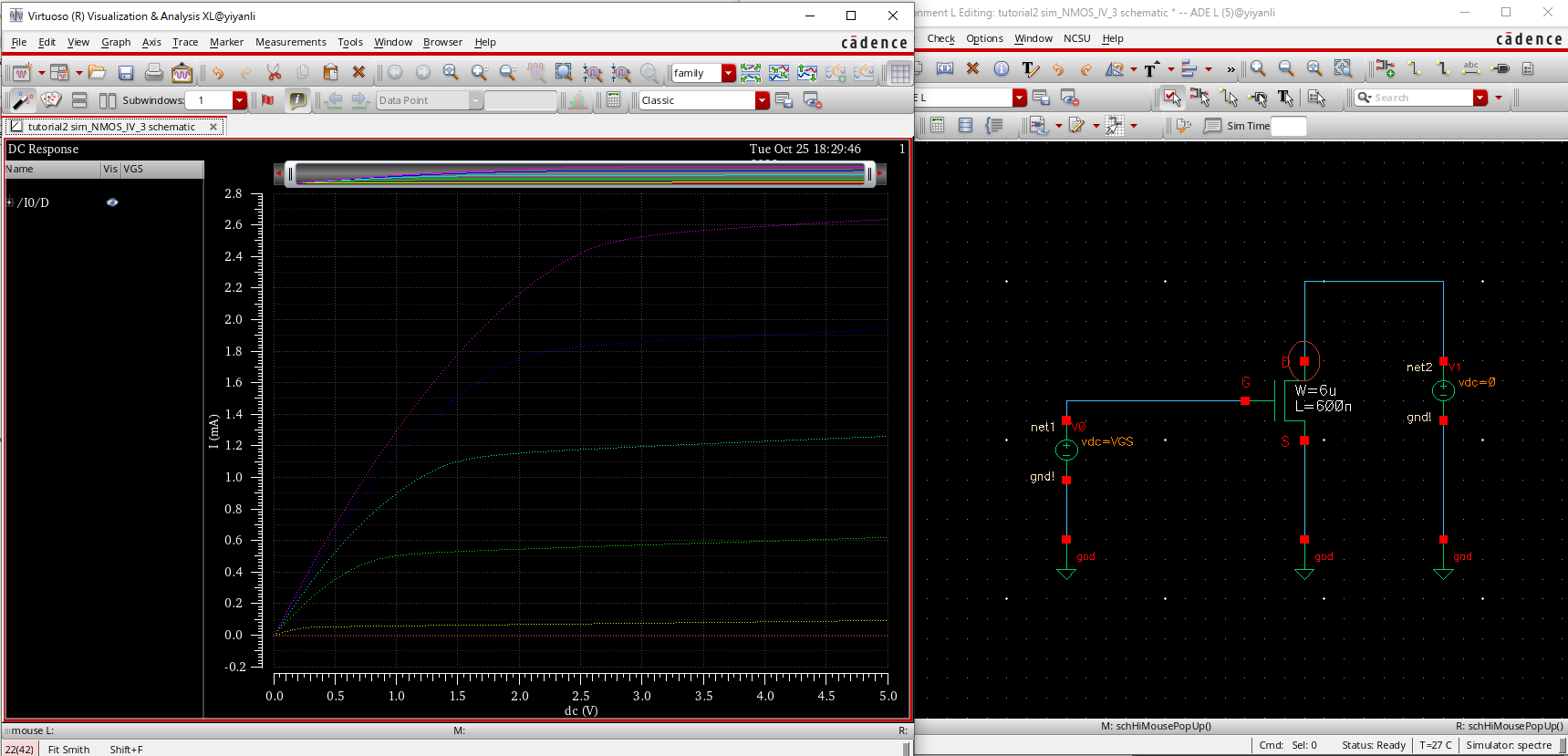This screenshot has height=756, width=1568.
Task: Open the Classic workspace dropdown
Action: [x=763, y=100]
